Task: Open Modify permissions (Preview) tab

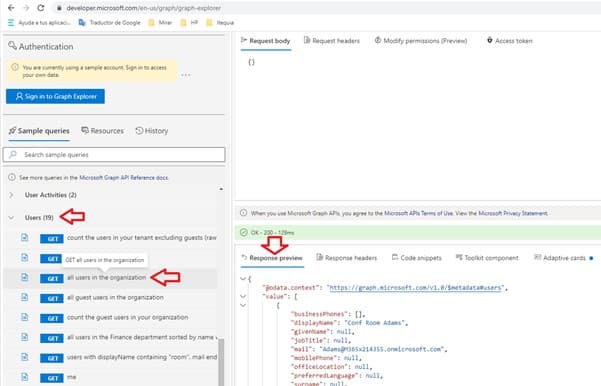Action: tap(420, 41)
